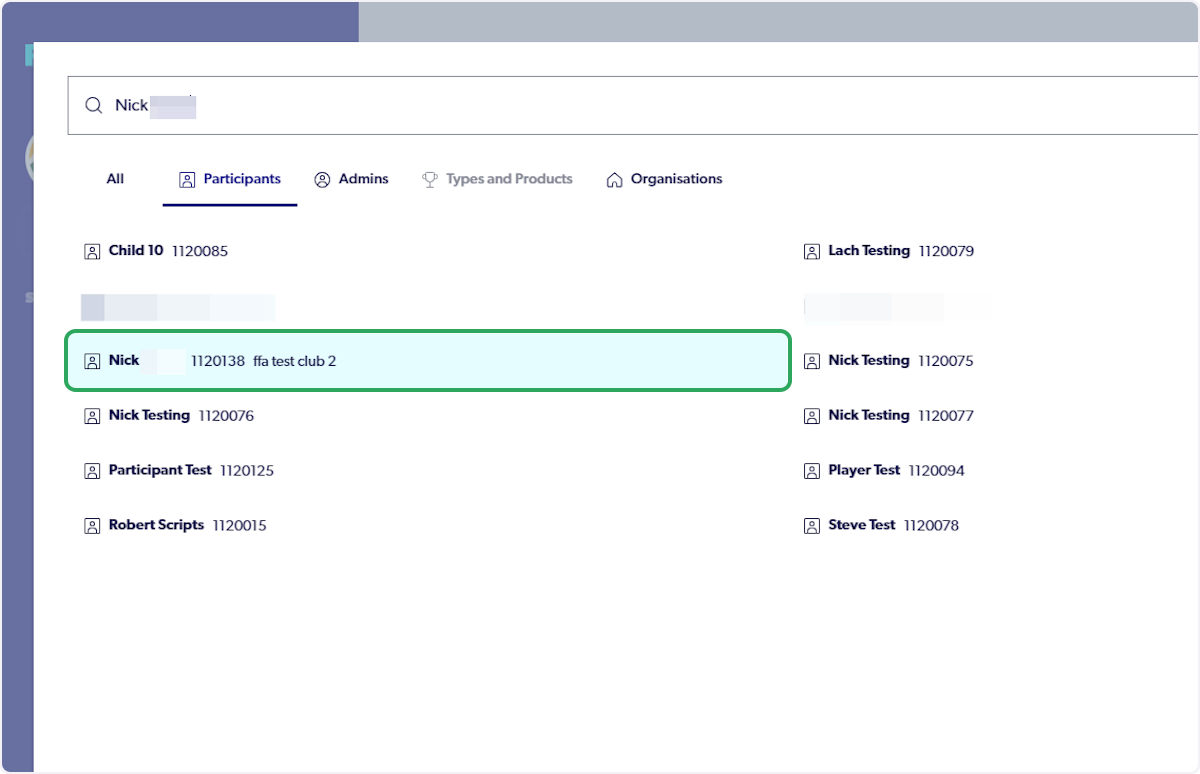Click participant icon beside Nick Testing 1120077

click(x=812, y=415)
